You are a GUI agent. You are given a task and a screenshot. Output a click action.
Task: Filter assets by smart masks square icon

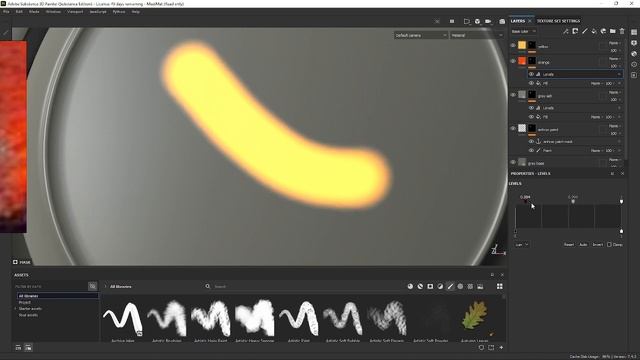pos(430,287)
